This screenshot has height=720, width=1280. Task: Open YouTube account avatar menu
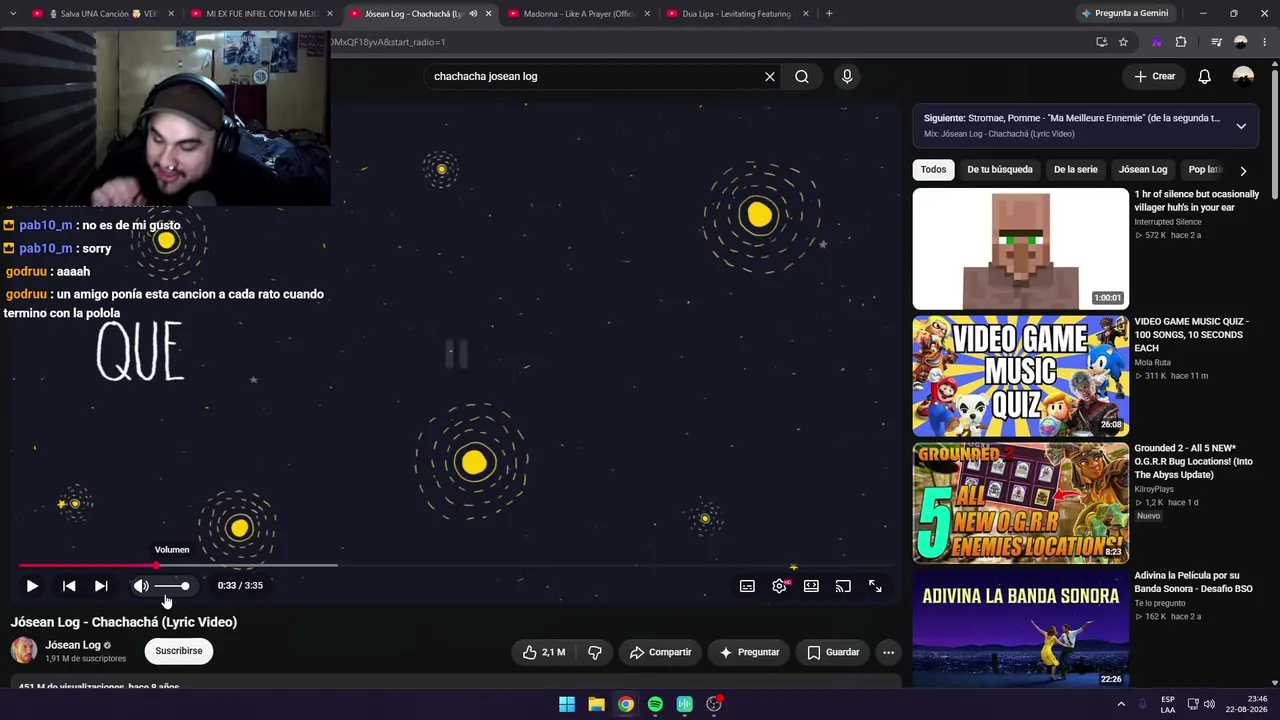[x=1243, y=76]
